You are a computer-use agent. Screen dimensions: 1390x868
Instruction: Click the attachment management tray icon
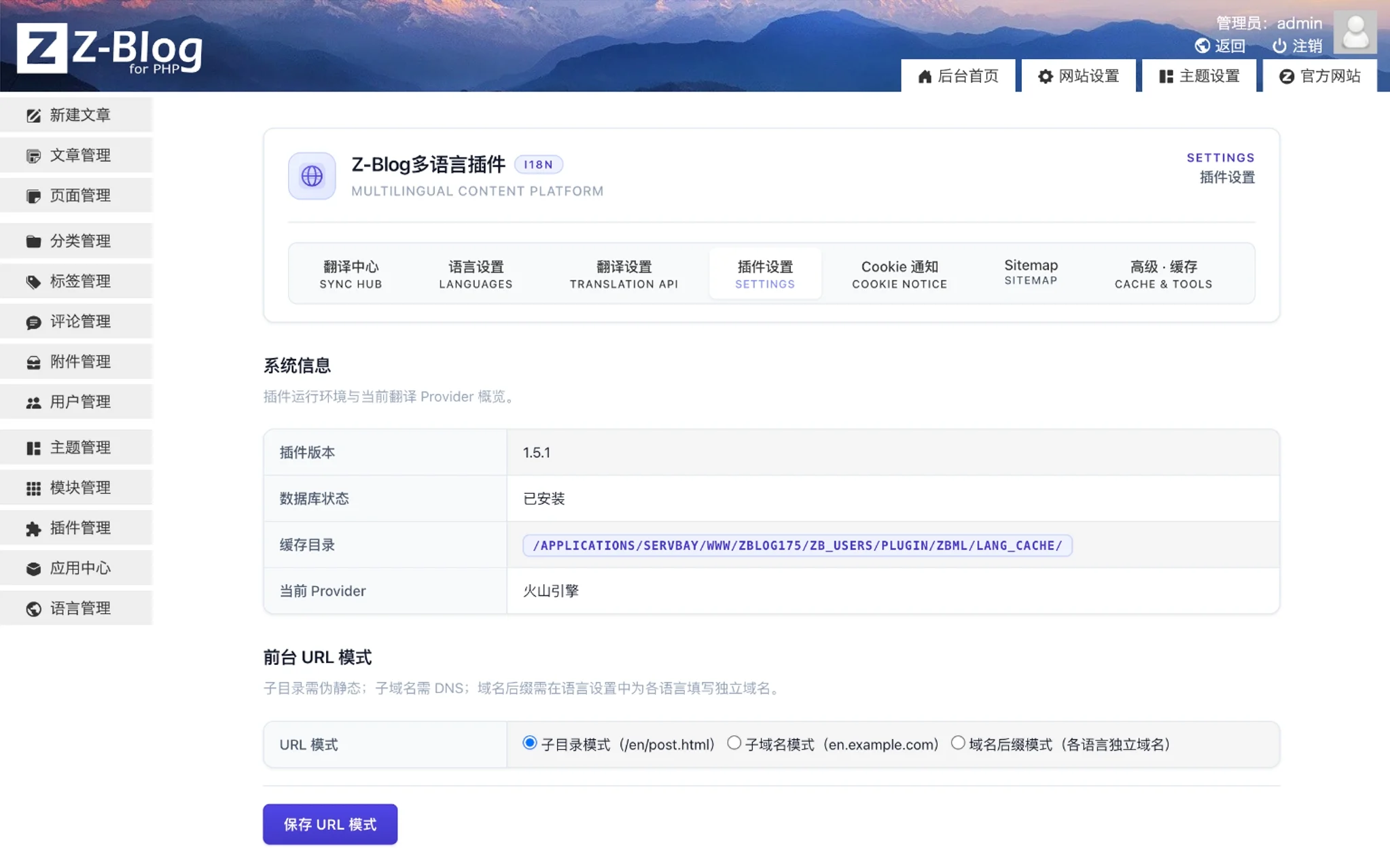33,362
